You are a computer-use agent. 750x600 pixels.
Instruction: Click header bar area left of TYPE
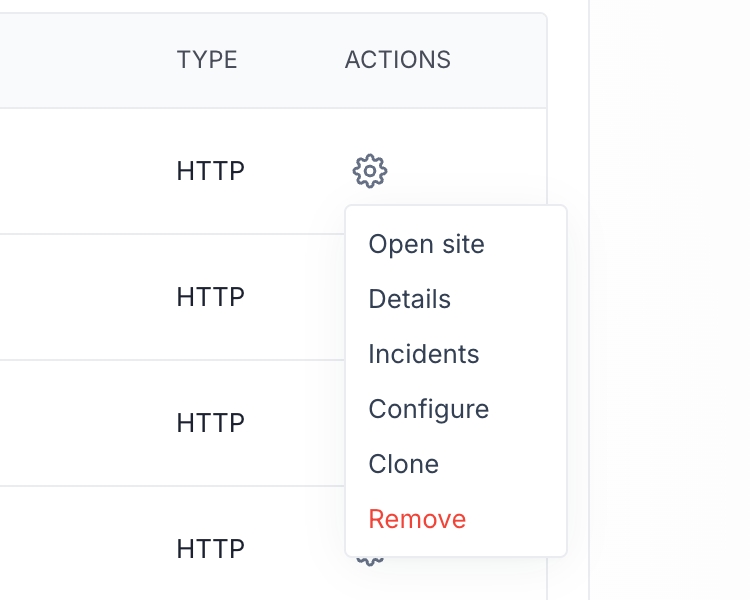[80, 60]
